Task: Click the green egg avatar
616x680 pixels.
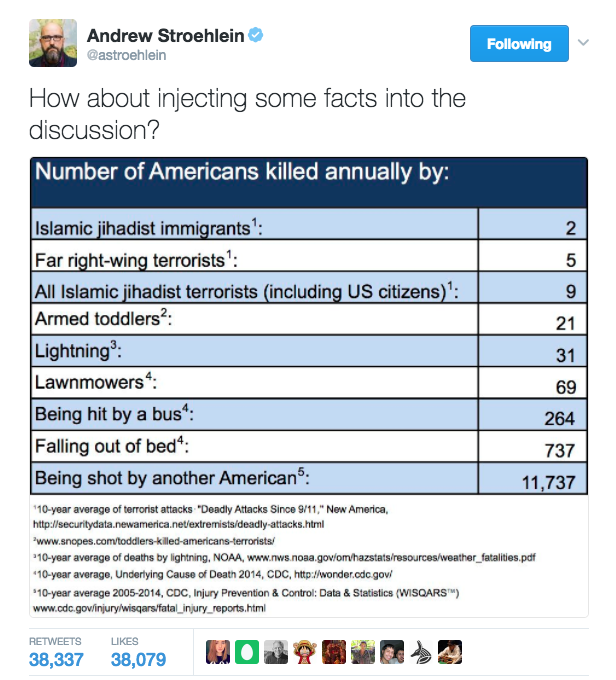Action: click(248, 651)
